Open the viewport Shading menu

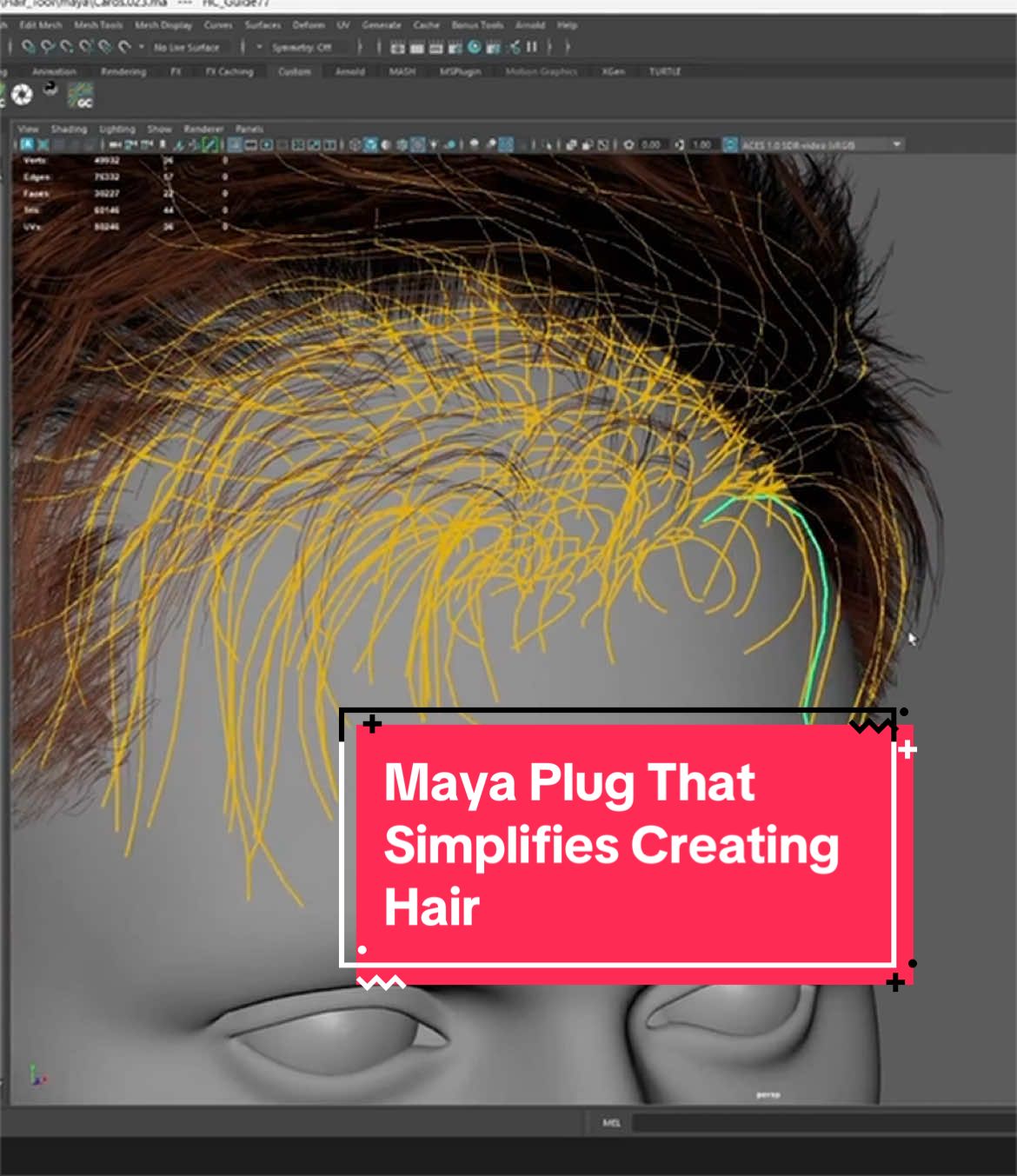69,129
